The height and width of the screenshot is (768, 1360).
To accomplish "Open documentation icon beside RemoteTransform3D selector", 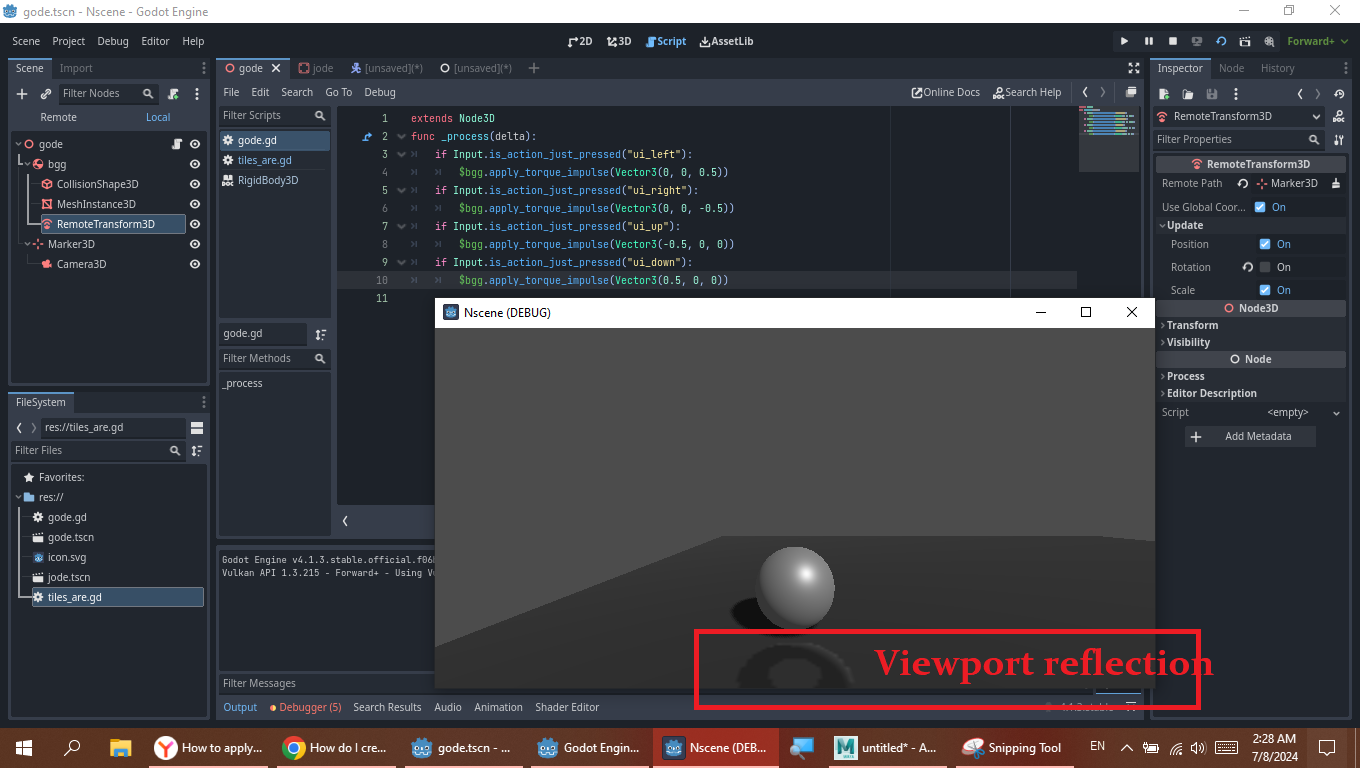I will (1339, 116).
